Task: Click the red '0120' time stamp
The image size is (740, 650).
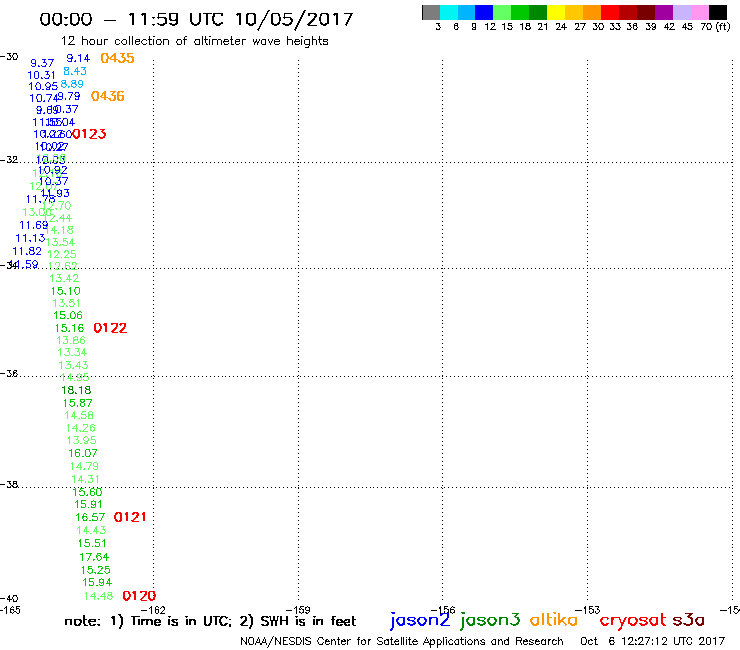Action: coord(139,596)
